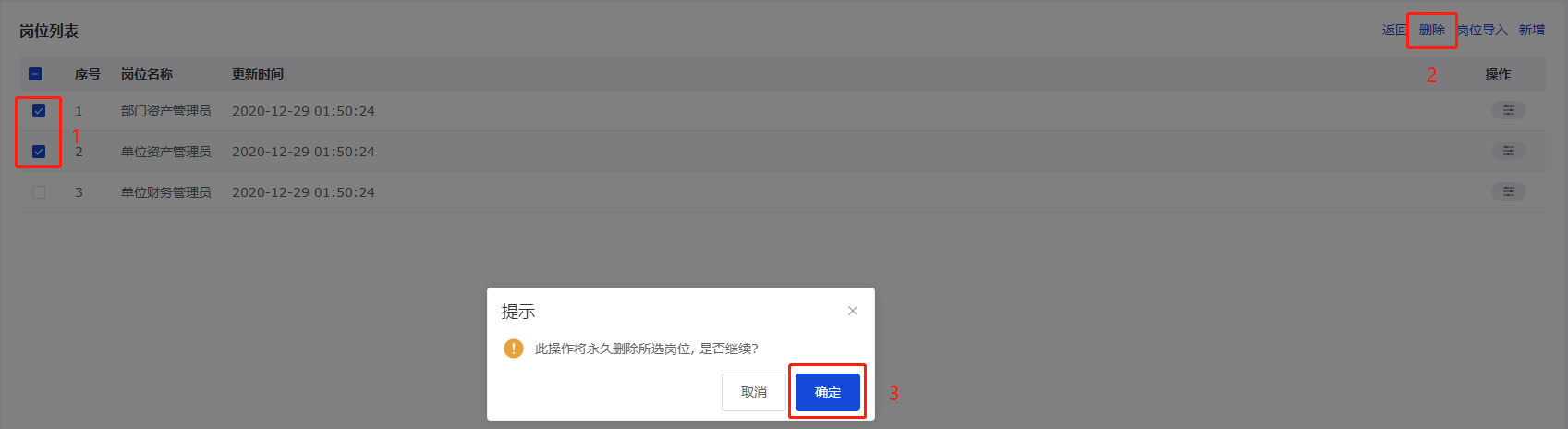This screenshot has height=429, width=1568.
Task: Uncheck the 部门资产管理员 row checkbox
Action: pyautogui.click(x=39, y=111)
